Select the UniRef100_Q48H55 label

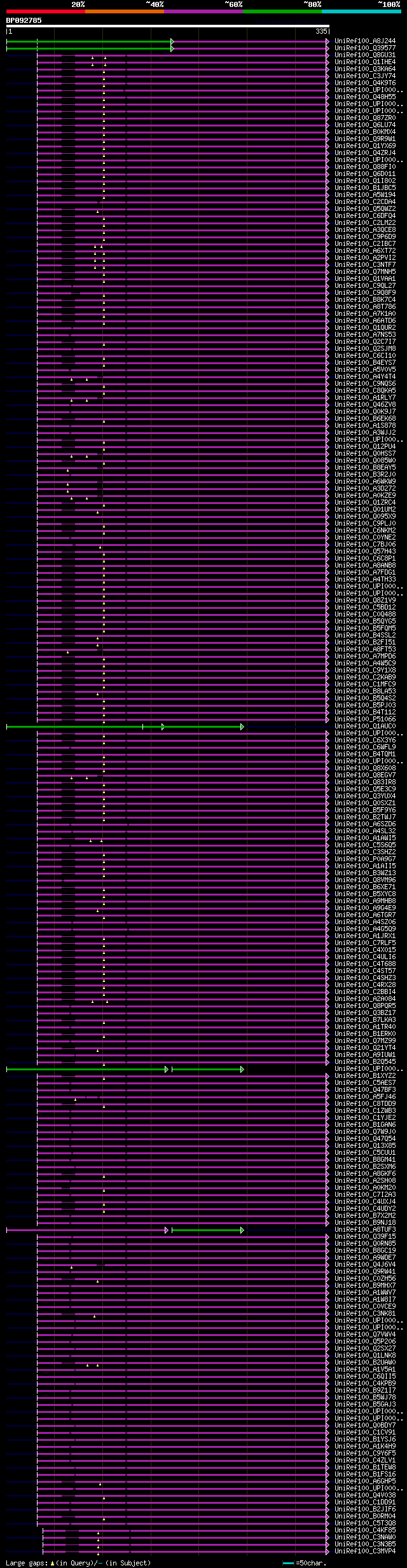365,97
